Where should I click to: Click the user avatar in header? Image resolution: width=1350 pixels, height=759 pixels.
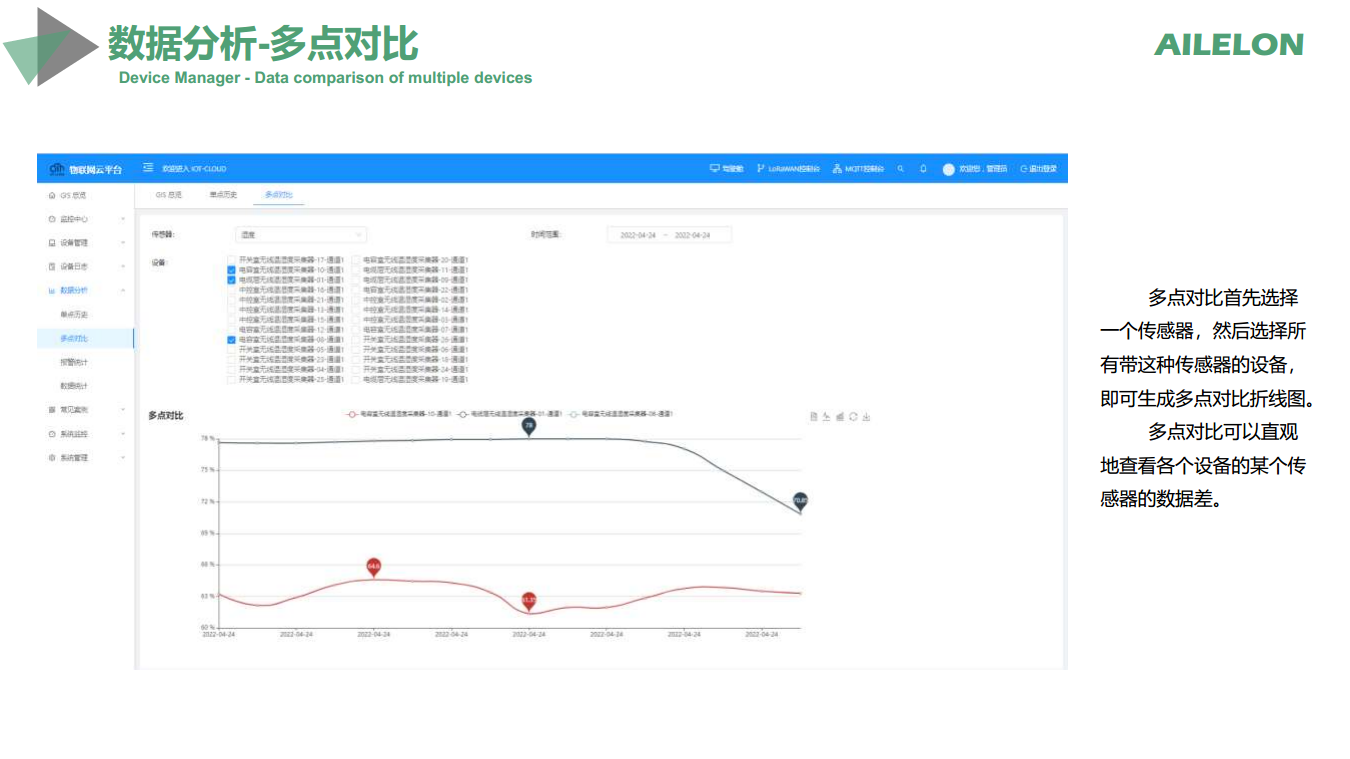click(949, 169)
